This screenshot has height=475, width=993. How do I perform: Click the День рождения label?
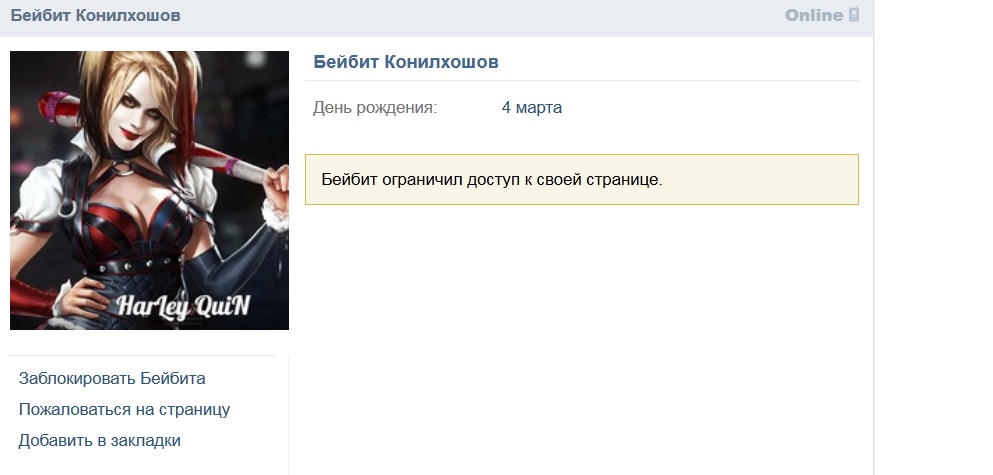pyautogui.click(x=375, y=108)
